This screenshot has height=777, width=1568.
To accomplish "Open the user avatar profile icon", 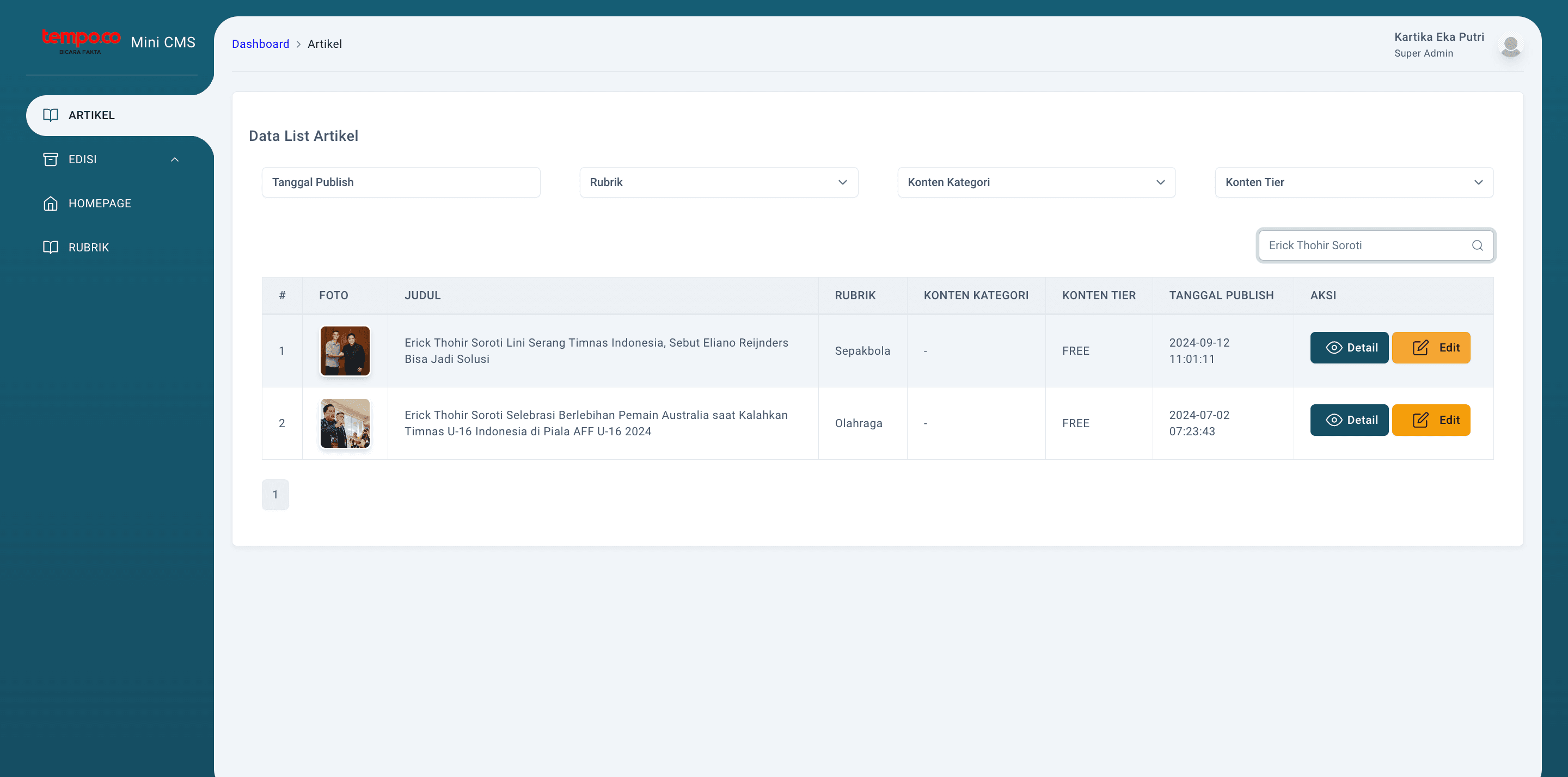I will click(x=1510, y=45).
